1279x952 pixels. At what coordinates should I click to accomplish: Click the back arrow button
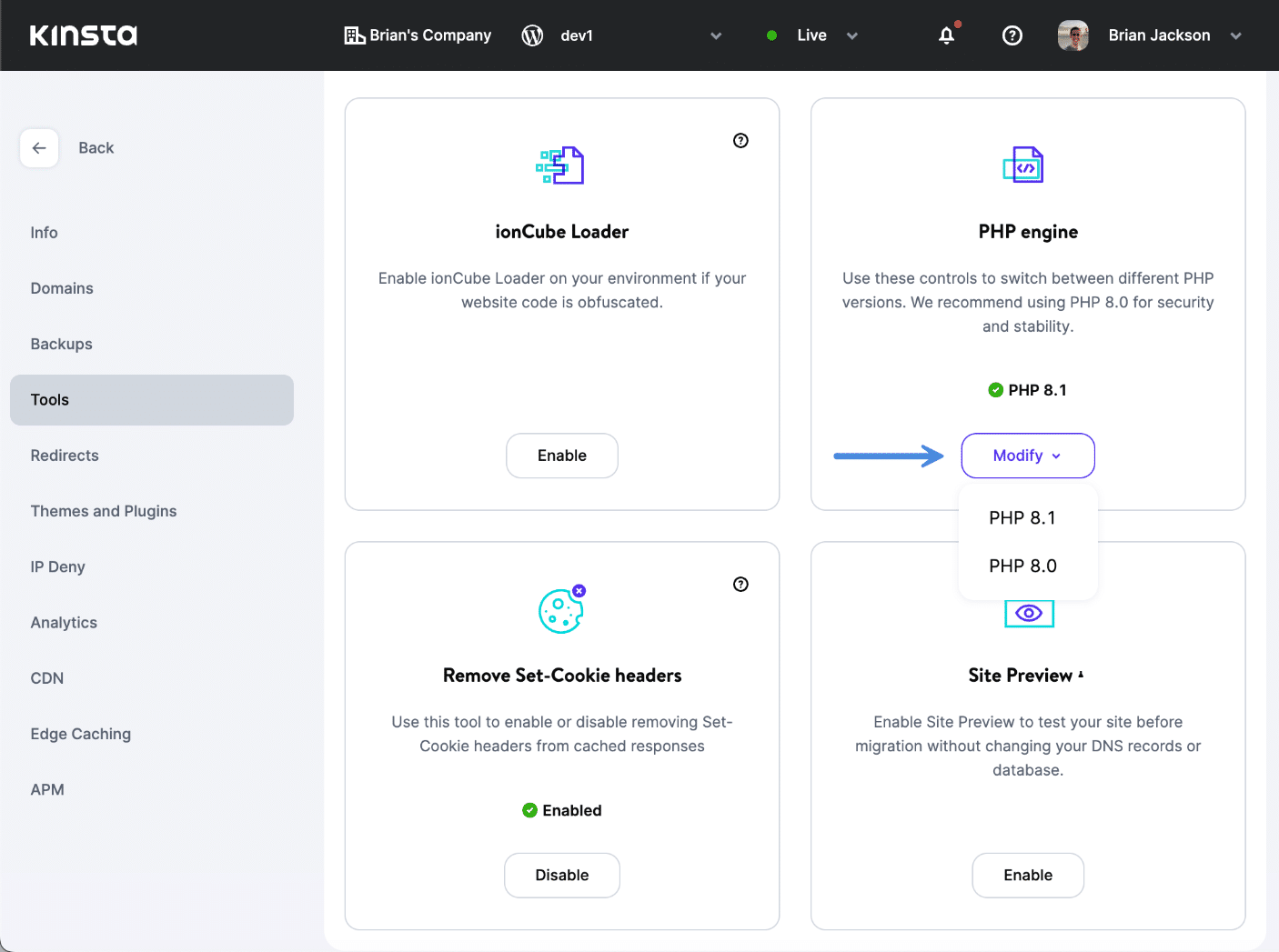(x=39, y=148)
